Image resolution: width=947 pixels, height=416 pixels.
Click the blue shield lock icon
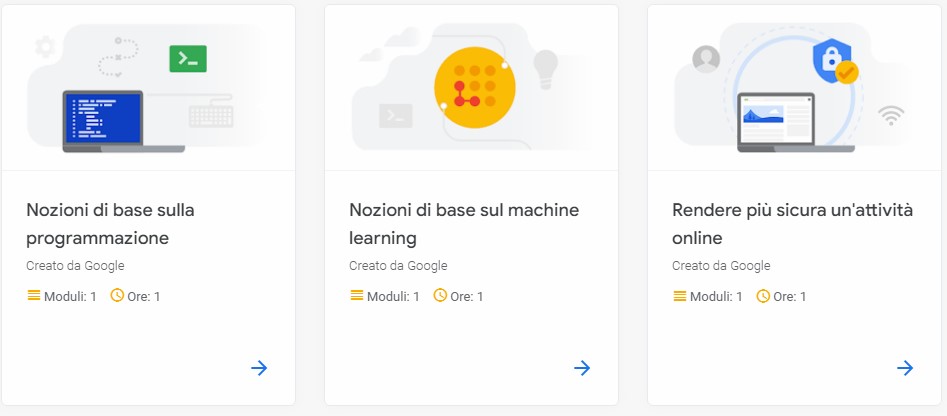pos(832,60)
